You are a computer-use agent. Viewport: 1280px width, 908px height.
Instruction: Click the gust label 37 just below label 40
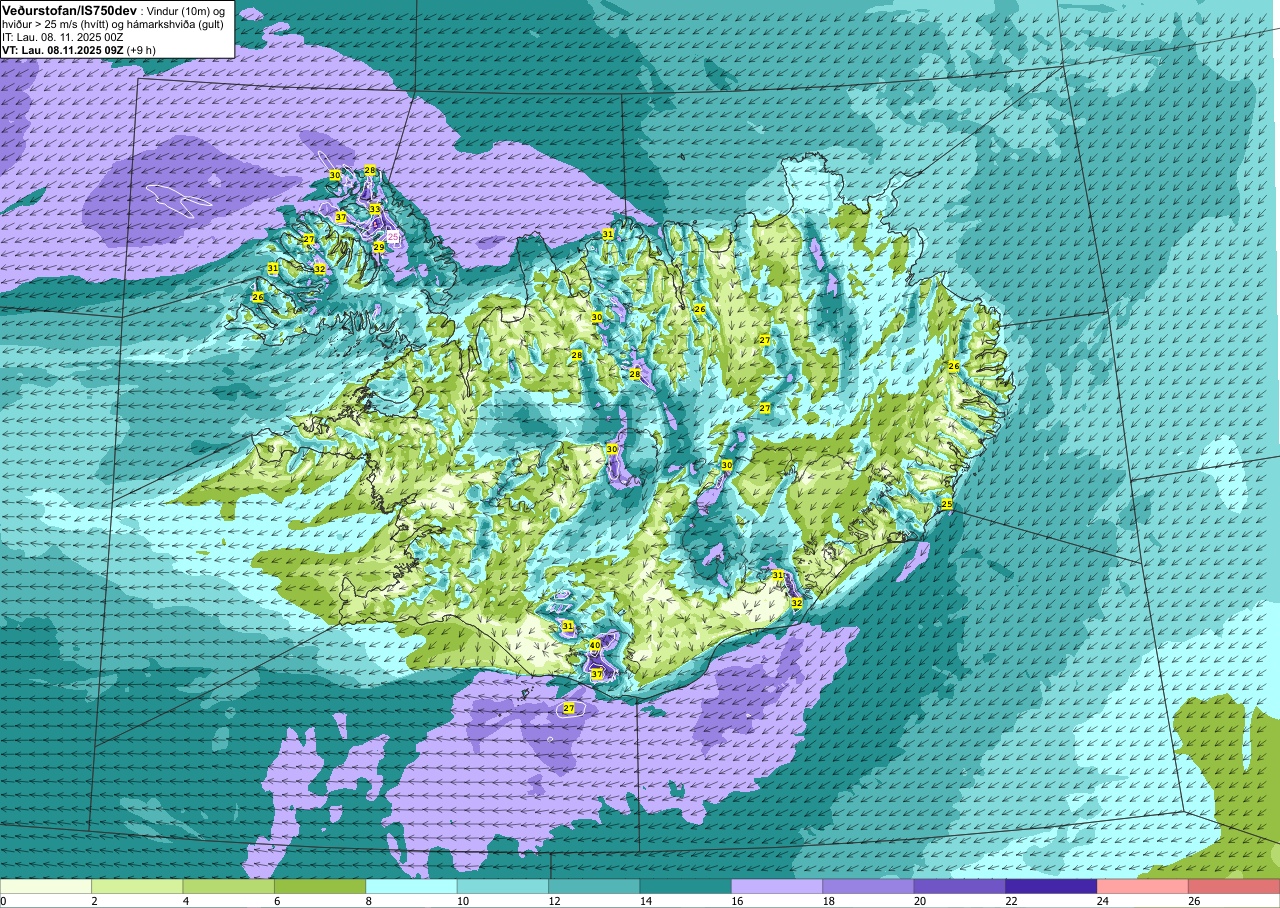597,674
